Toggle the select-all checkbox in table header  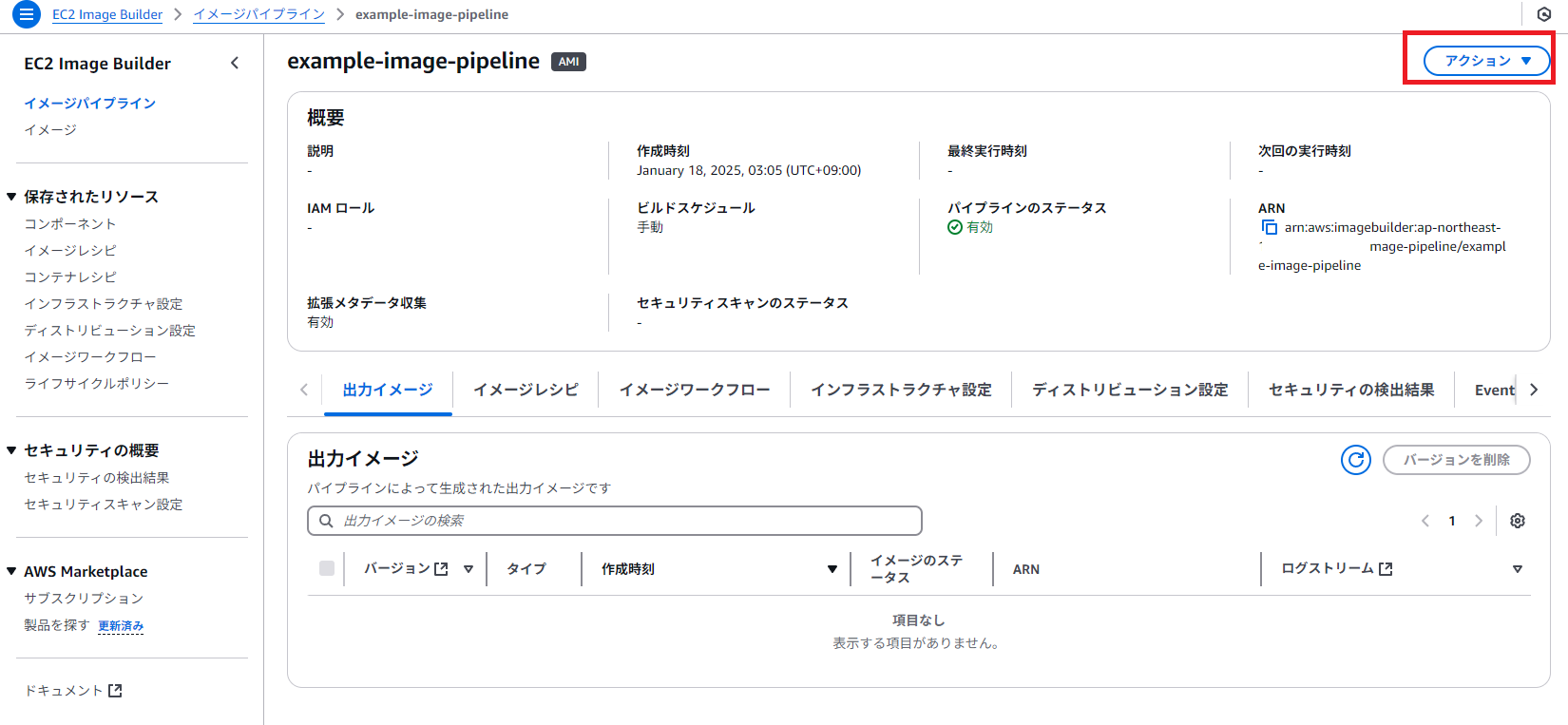327,568
